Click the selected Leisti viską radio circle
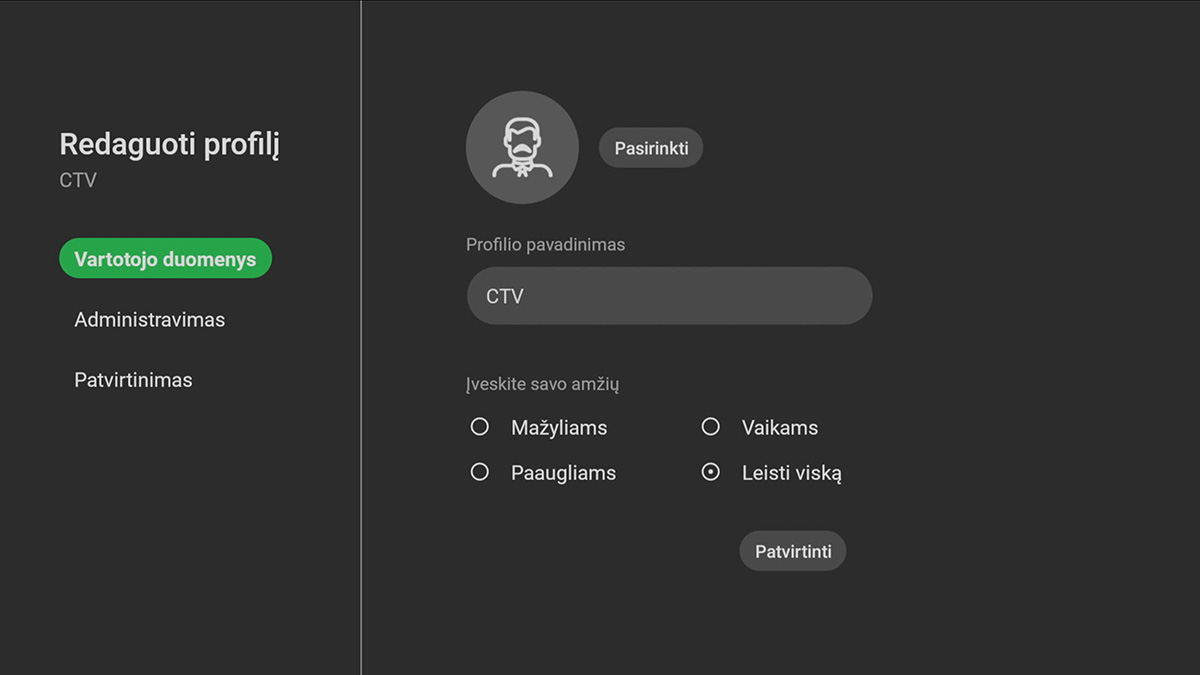The width and height of the screenshot is (1200, 675). click(710, 472)
